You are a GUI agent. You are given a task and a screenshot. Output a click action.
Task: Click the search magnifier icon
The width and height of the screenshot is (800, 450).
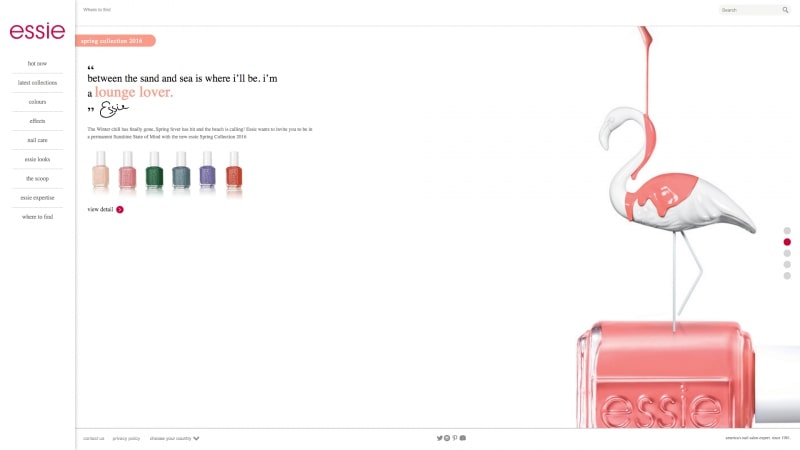(785, 10)
